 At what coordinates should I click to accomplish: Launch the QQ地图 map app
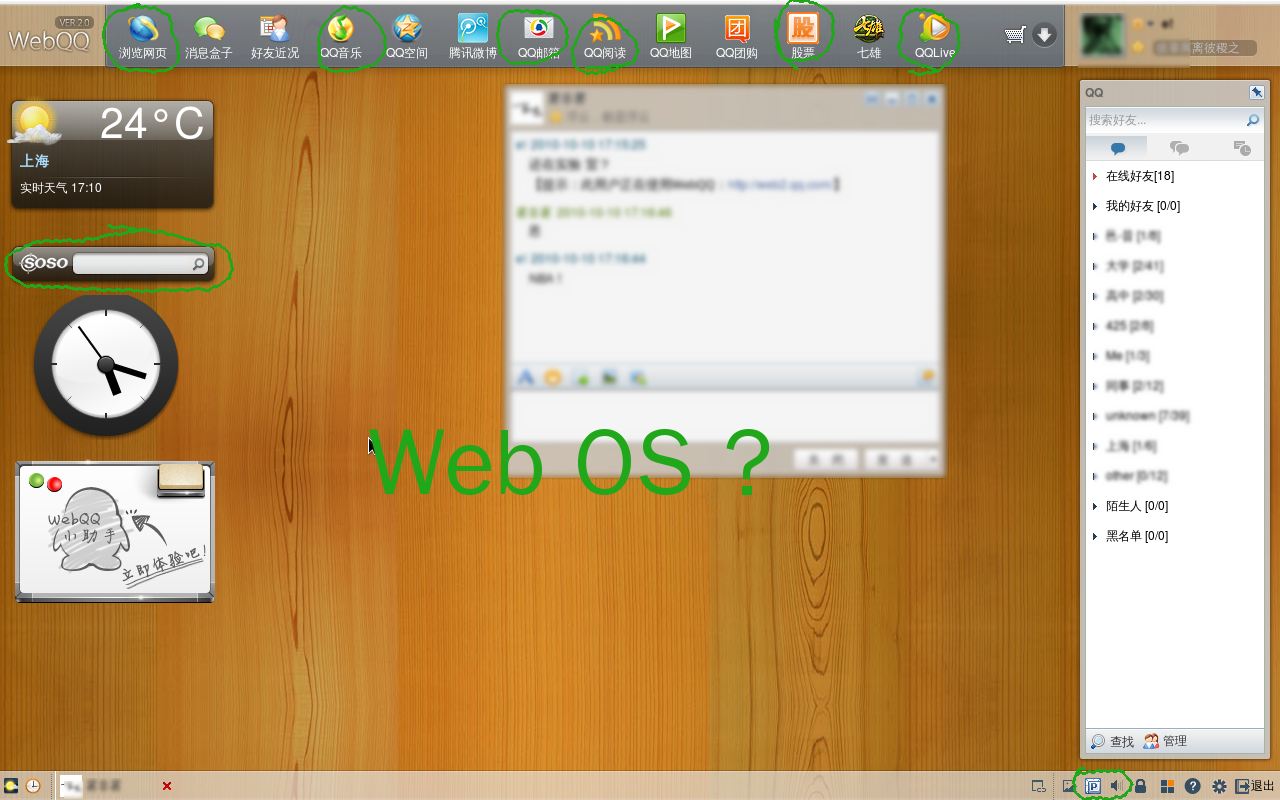(671, 37)
